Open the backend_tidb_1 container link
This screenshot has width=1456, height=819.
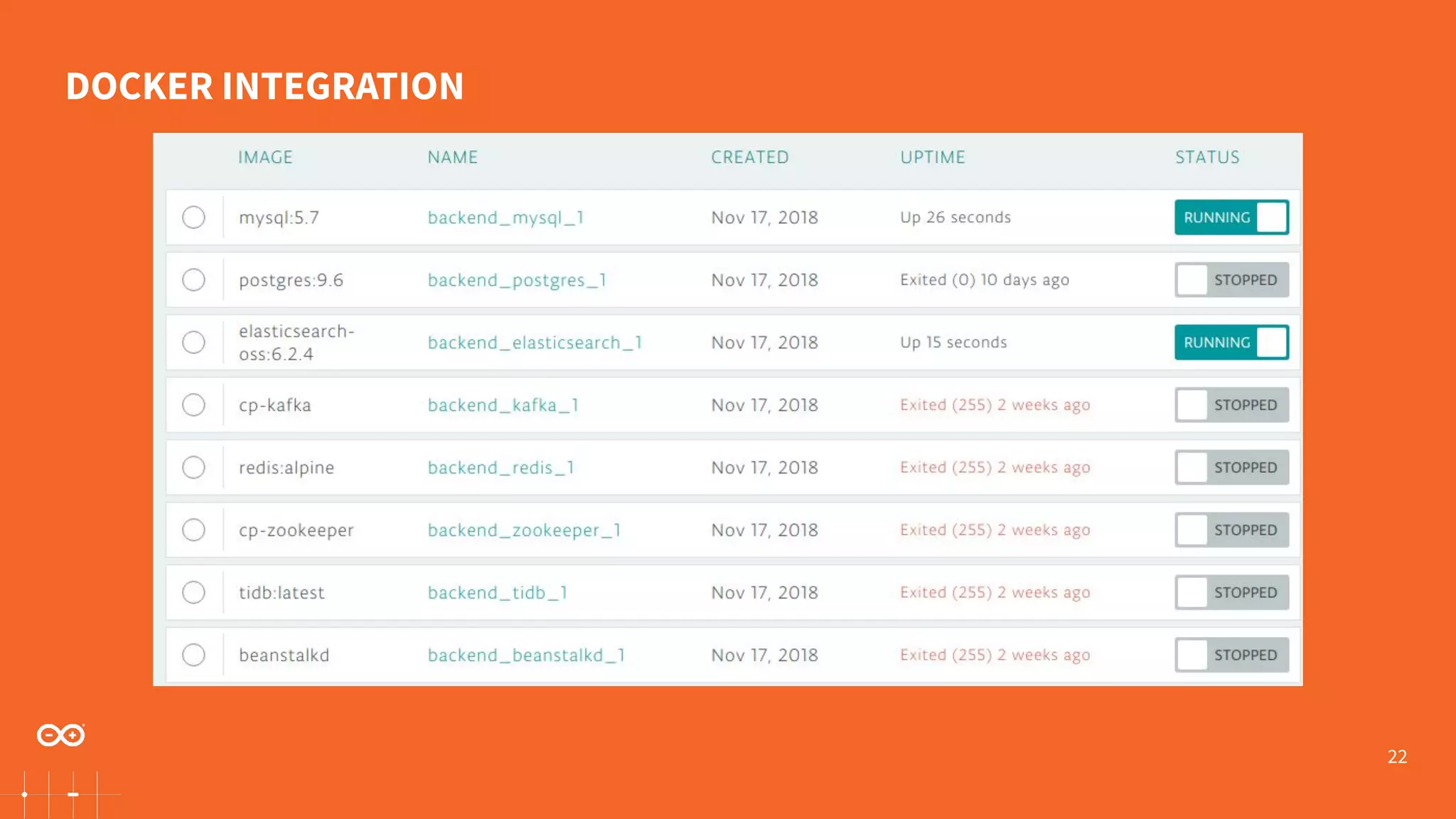pos(498,594)
